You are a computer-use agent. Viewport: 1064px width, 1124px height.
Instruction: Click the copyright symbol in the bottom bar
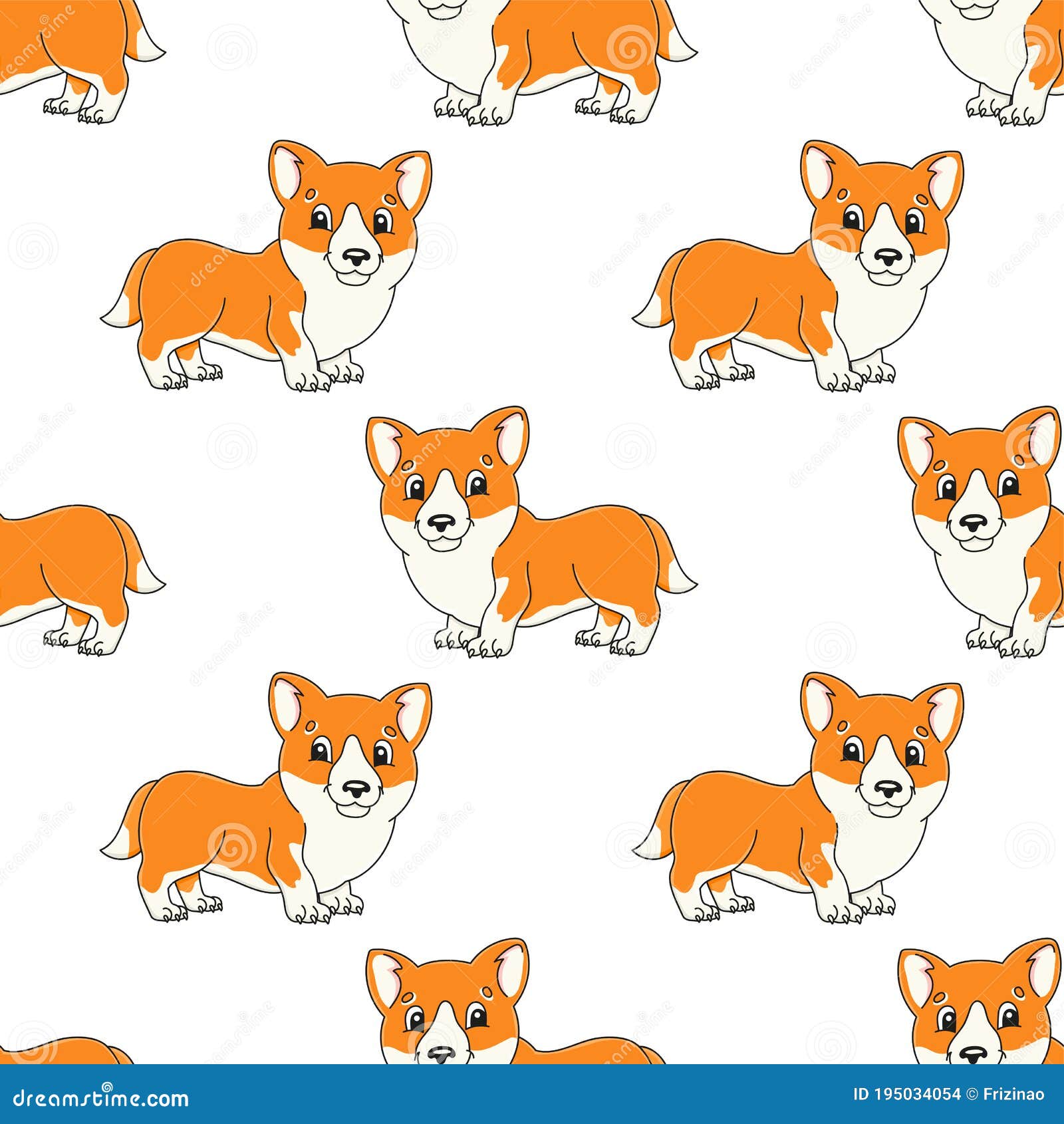pos(971,1093)
